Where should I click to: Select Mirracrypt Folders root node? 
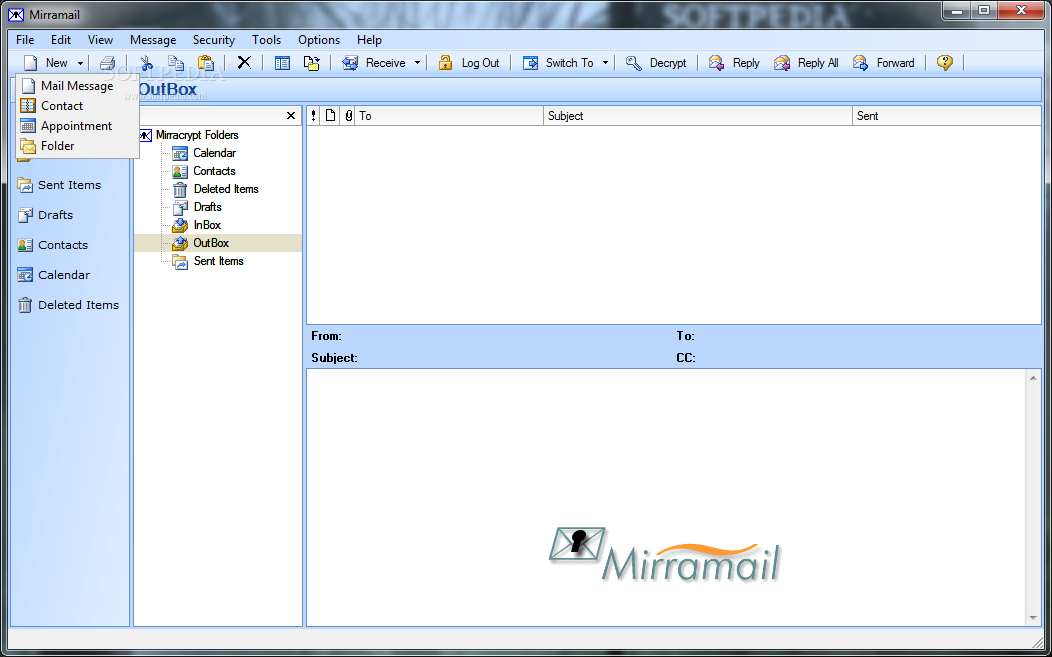[x=197, y=135]
